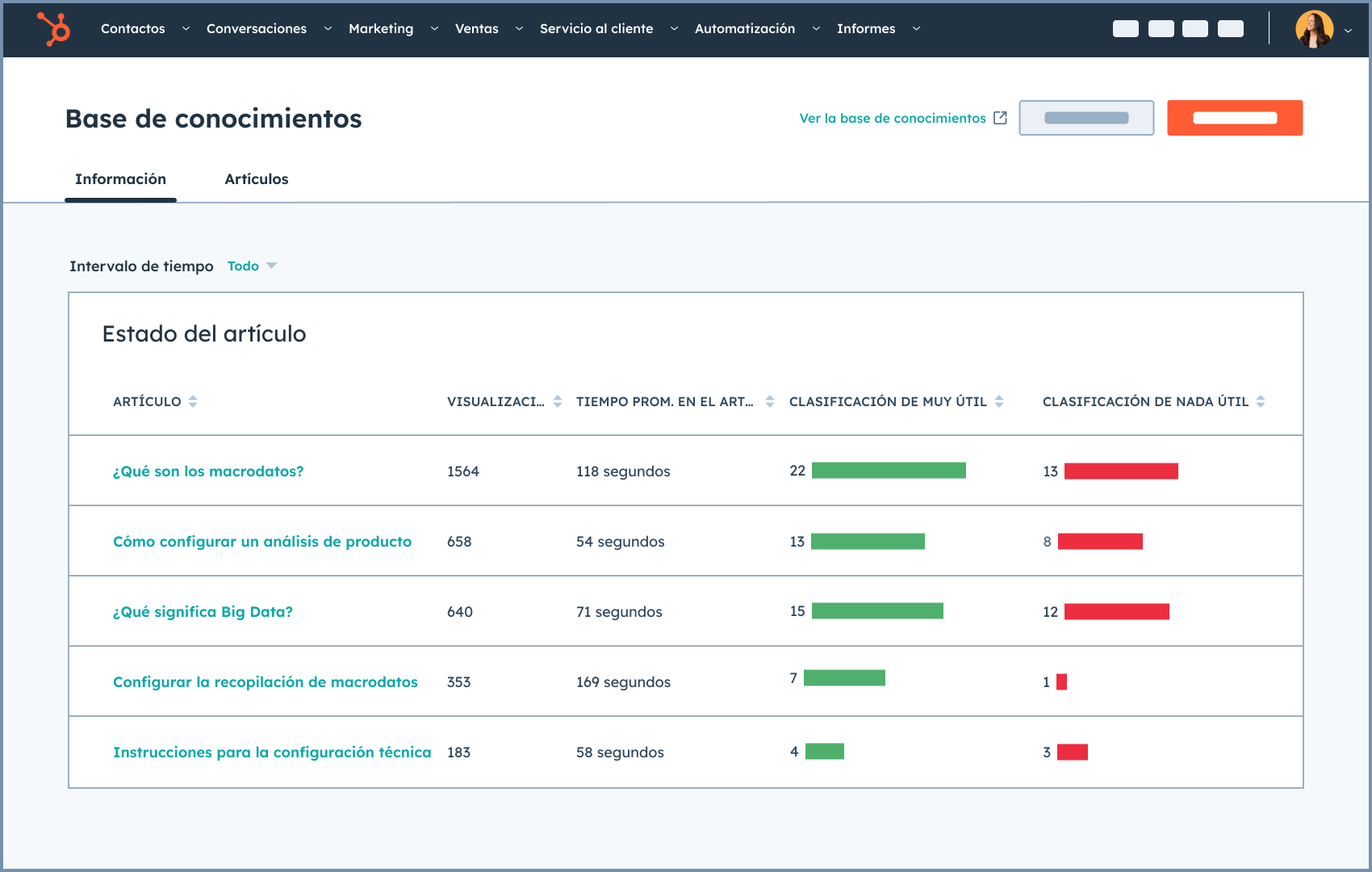Image resolution: width=1372 pixels, height=872 pixels.
Task: Click the 71 segundos value
Action: pos(619,612)
